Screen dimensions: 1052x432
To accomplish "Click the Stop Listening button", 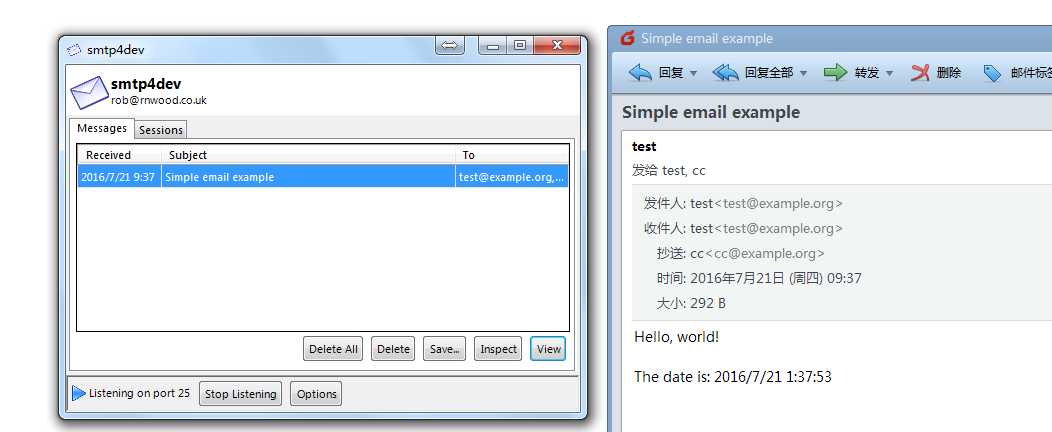I will pyautogui.click(x=241, y=394).
